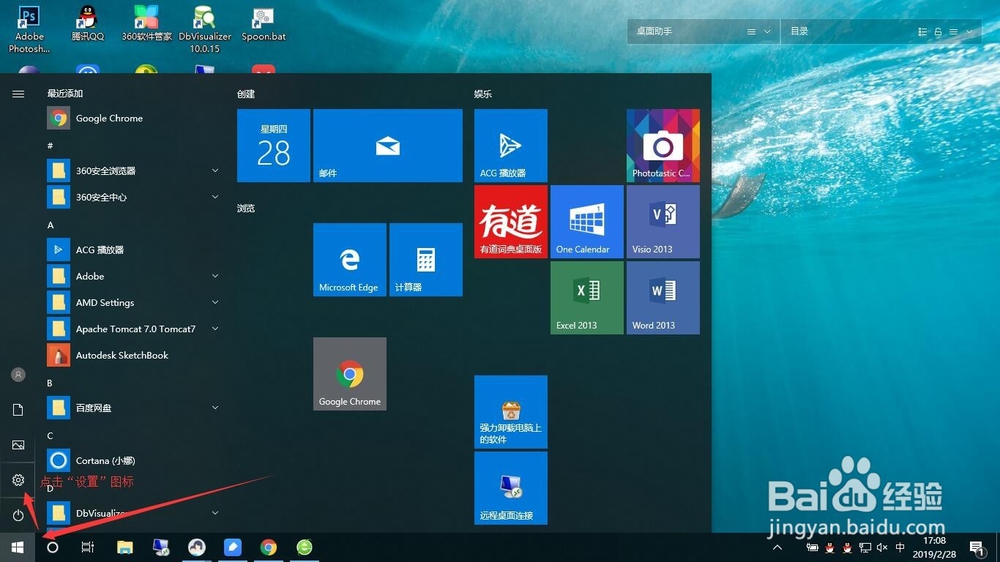Click the letter A group header
The height and width of the screenshot is (562, 1000).
click(50, 225)
